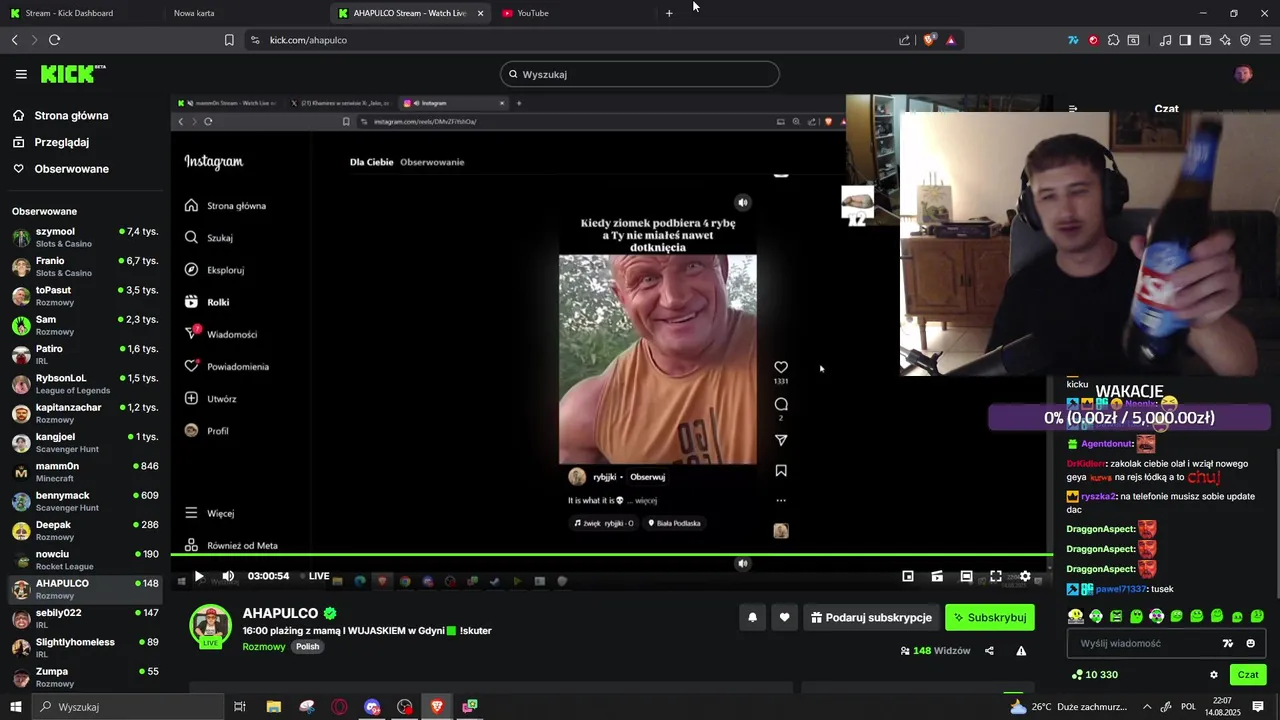Mute the stream volume speaker icon
The height and width of the screenshot is (720, 1280).
click(x=228, y=576)
